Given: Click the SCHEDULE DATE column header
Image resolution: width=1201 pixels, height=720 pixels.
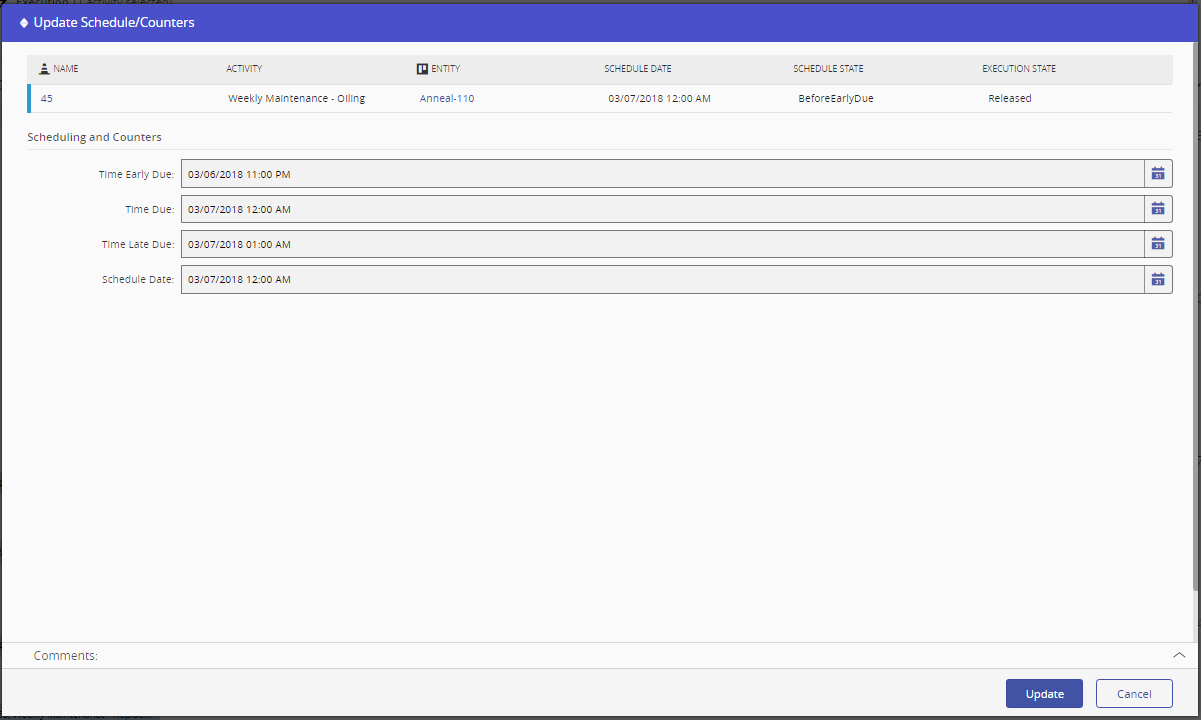Looking at the screenshot, I should click(x=638, y=69).
